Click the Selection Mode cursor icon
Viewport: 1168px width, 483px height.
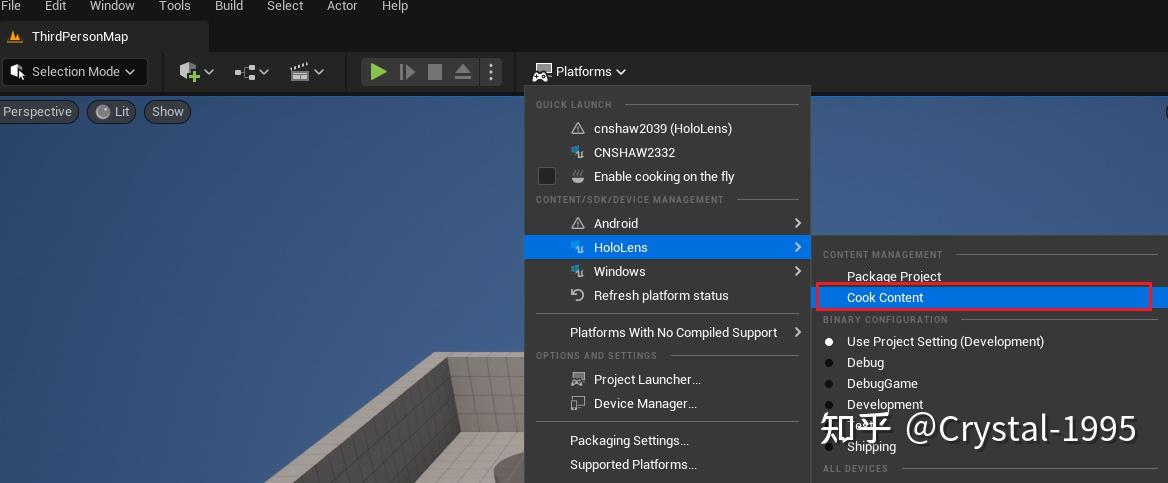(18, 72)
